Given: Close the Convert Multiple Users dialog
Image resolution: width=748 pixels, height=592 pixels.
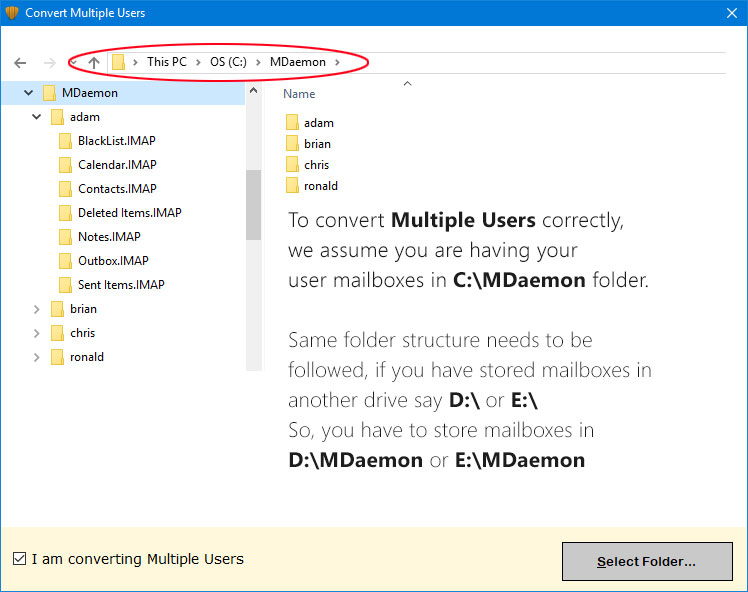Looking at the screenshot, I should [732, 13].
